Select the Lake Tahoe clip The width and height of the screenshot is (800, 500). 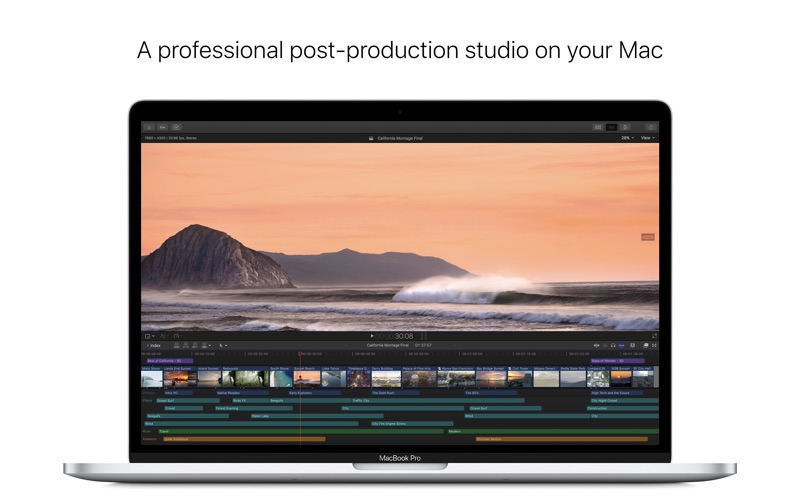coord(334,377)
